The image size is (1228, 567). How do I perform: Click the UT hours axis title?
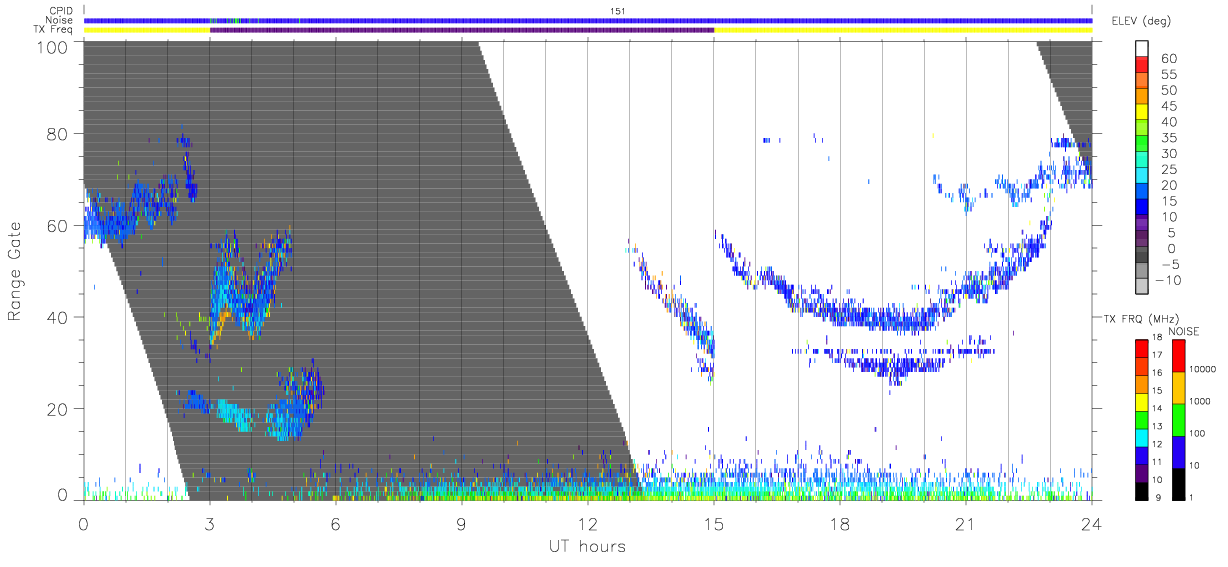click(587, 546)
